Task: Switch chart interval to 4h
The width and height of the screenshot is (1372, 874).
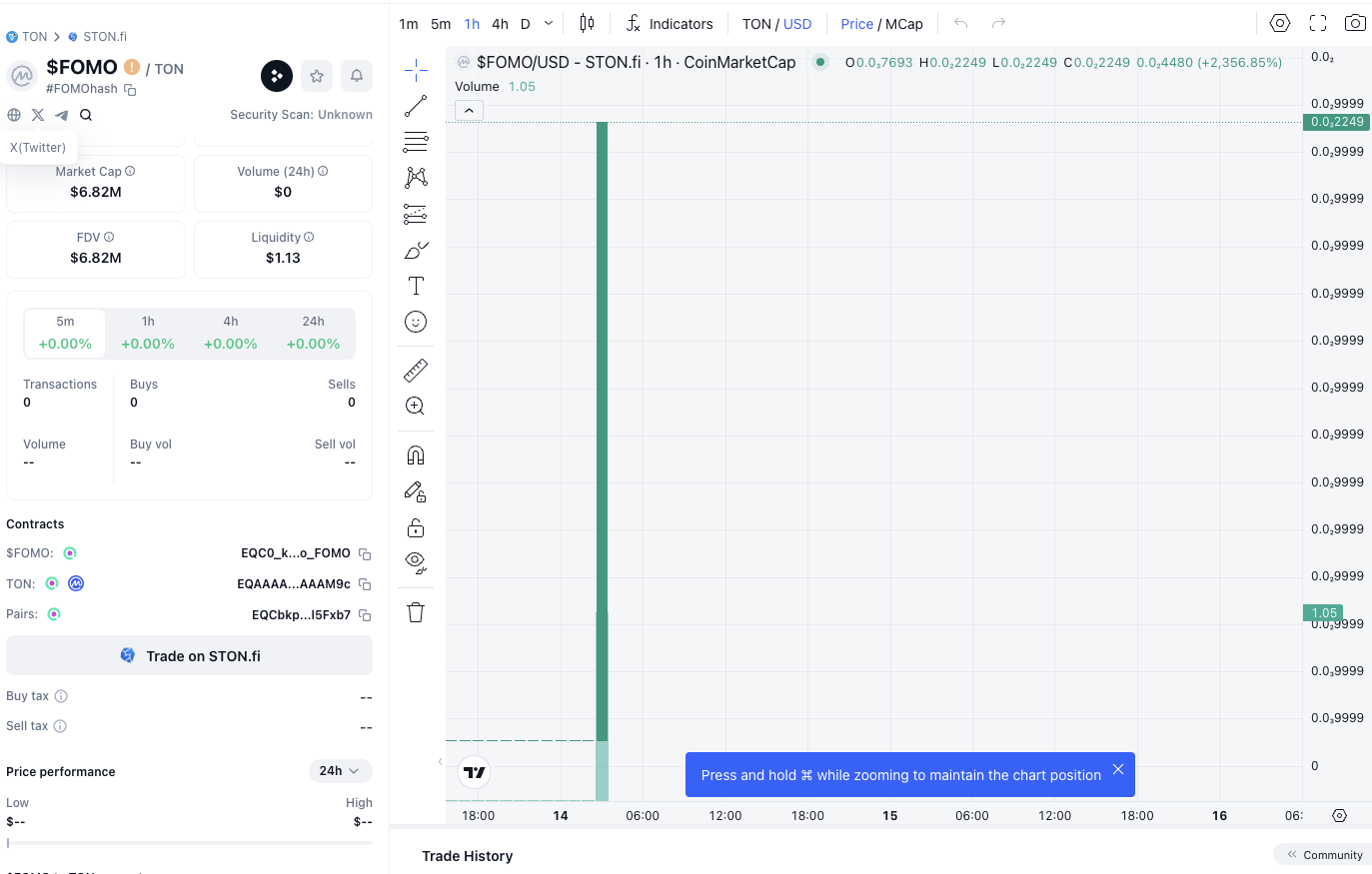Action: coord(500,24)
